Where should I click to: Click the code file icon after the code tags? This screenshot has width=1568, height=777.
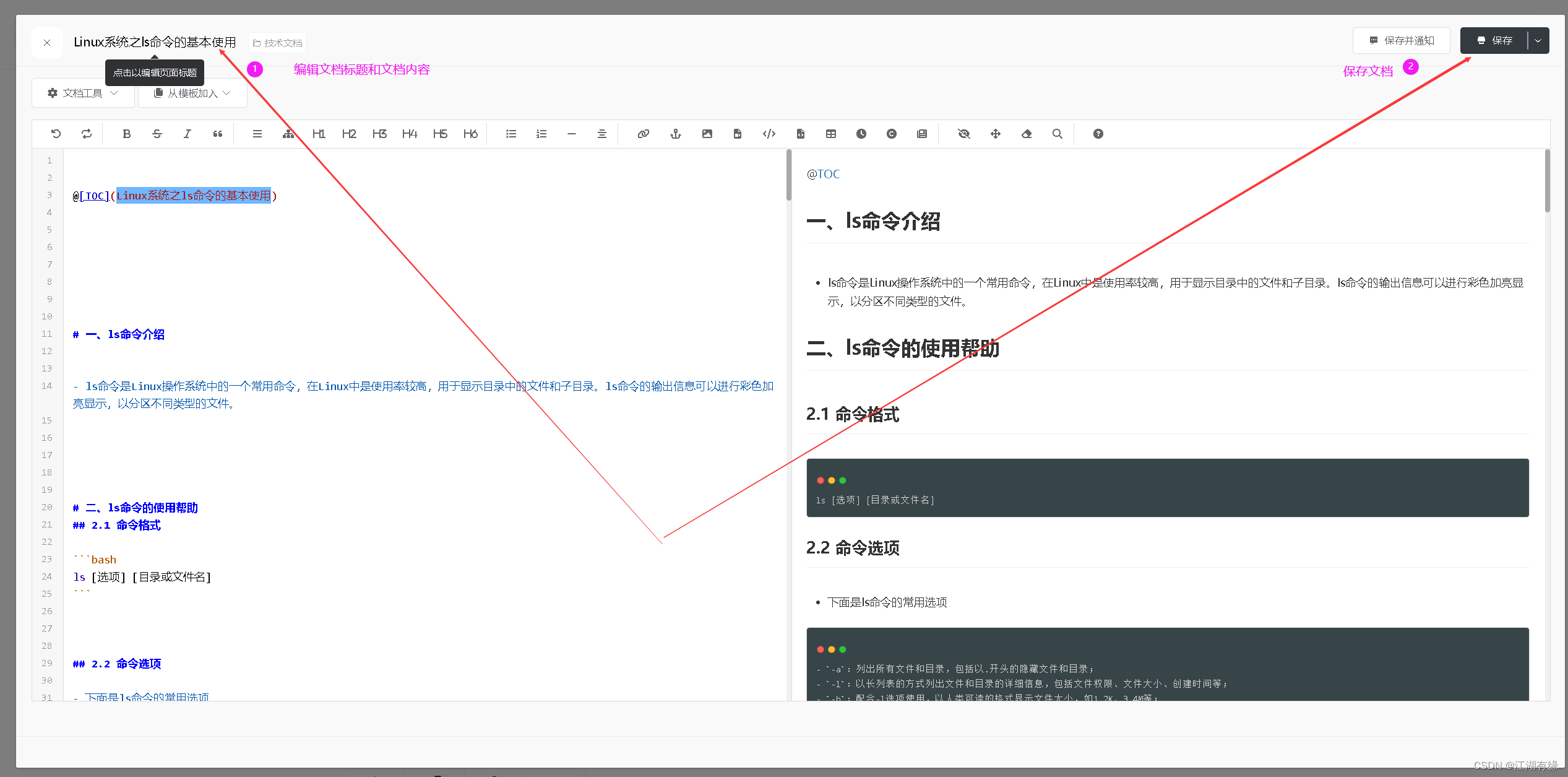point(801,134)
